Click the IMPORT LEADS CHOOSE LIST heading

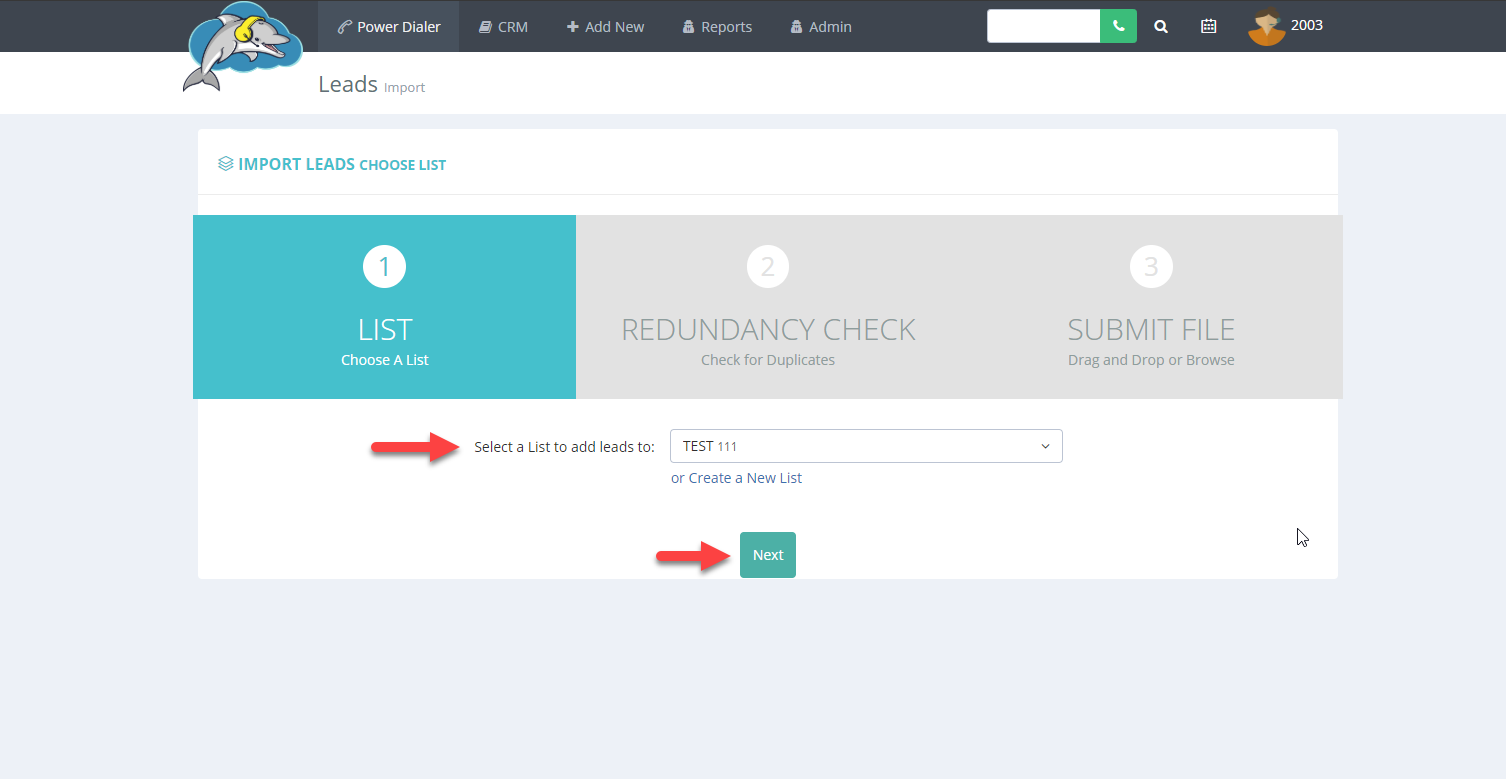coord(332,164)
